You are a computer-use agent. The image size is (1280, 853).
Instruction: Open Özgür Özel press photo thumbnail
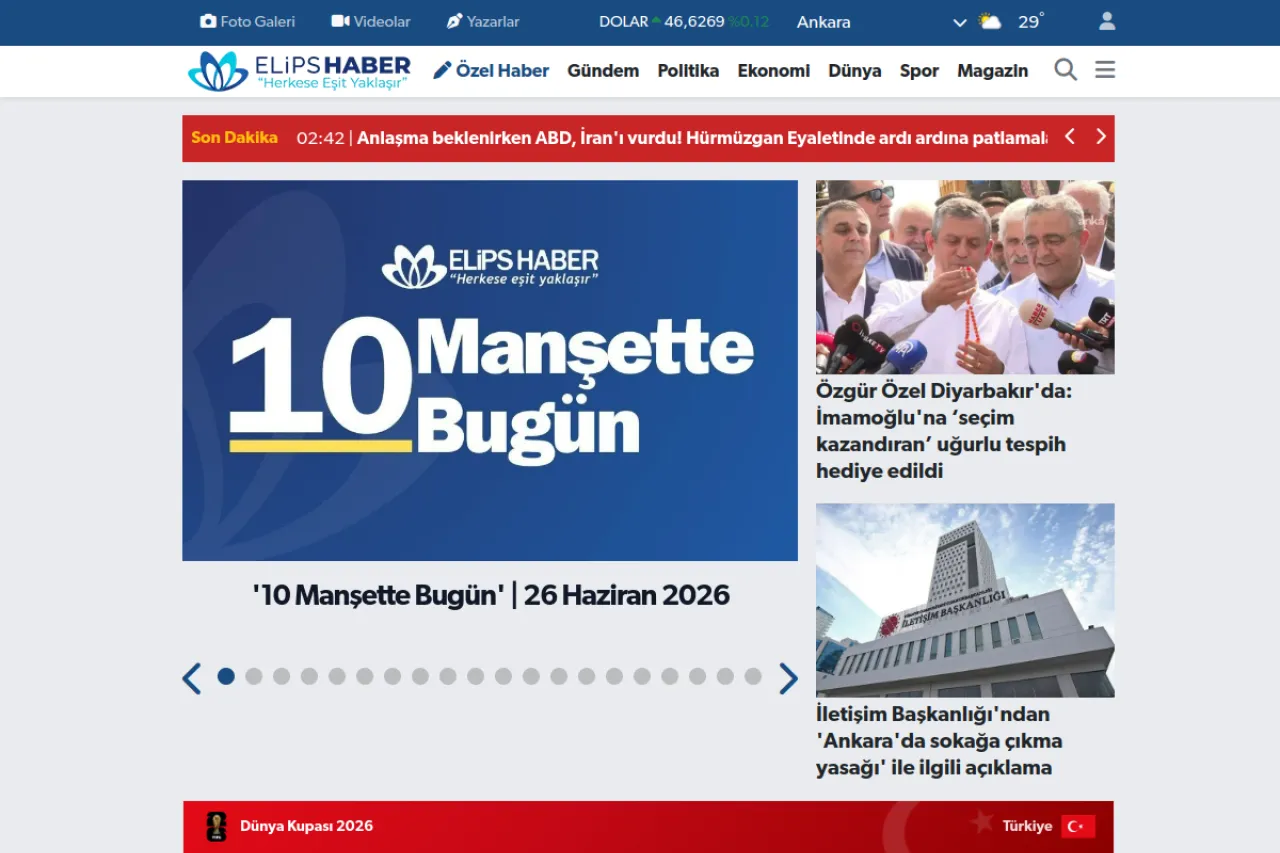[965, 277]
